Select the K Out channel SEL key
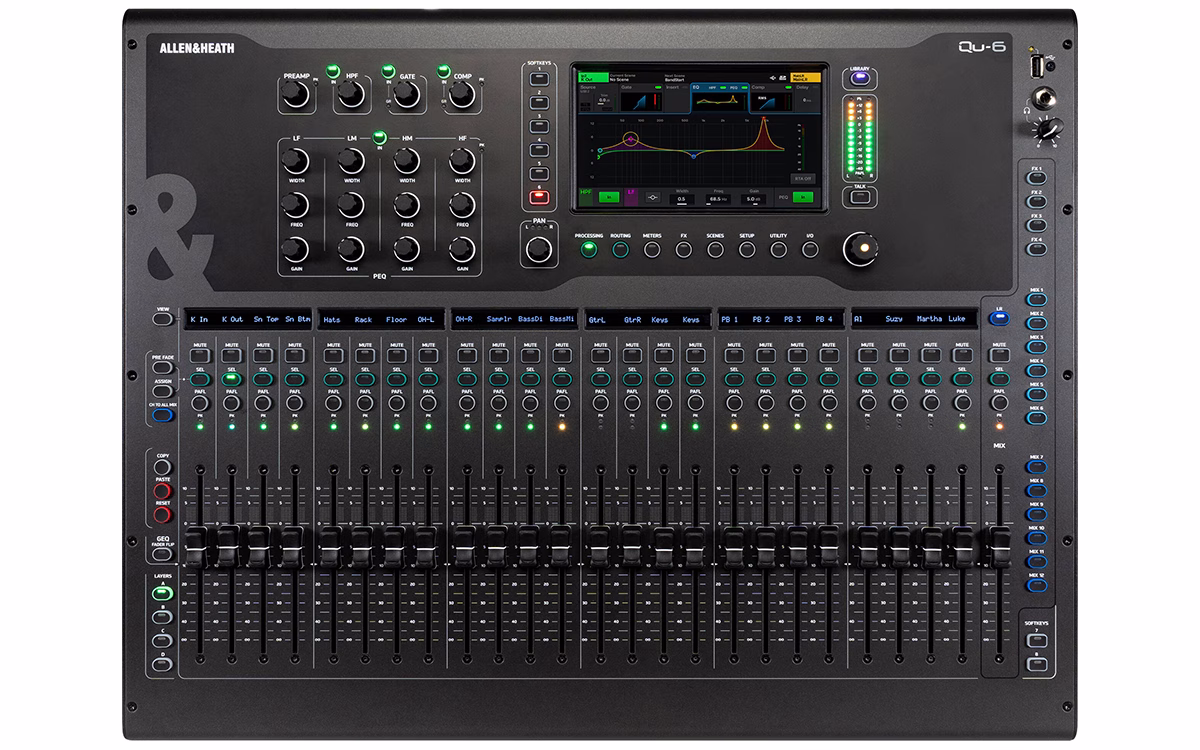 pyautogui.click(x=231, y=380)
